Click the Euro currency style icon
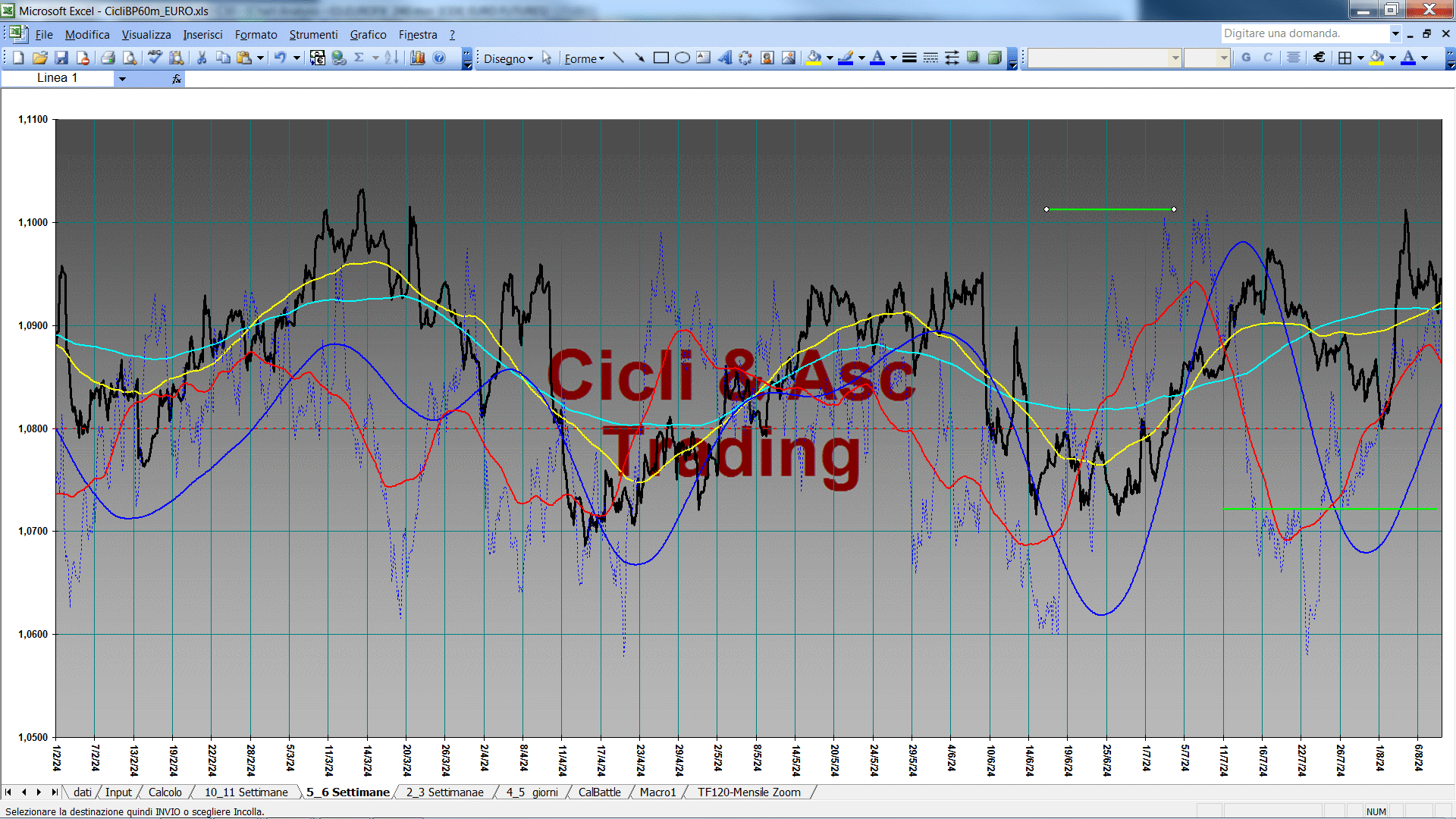The image size is (1456, 819). [1319, 58]
